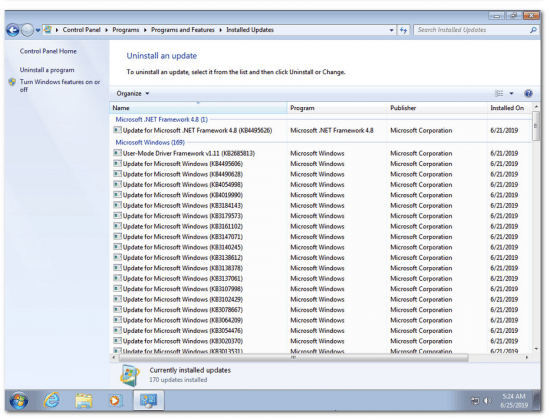Click the icon of update KB3179573

point(117,215)
